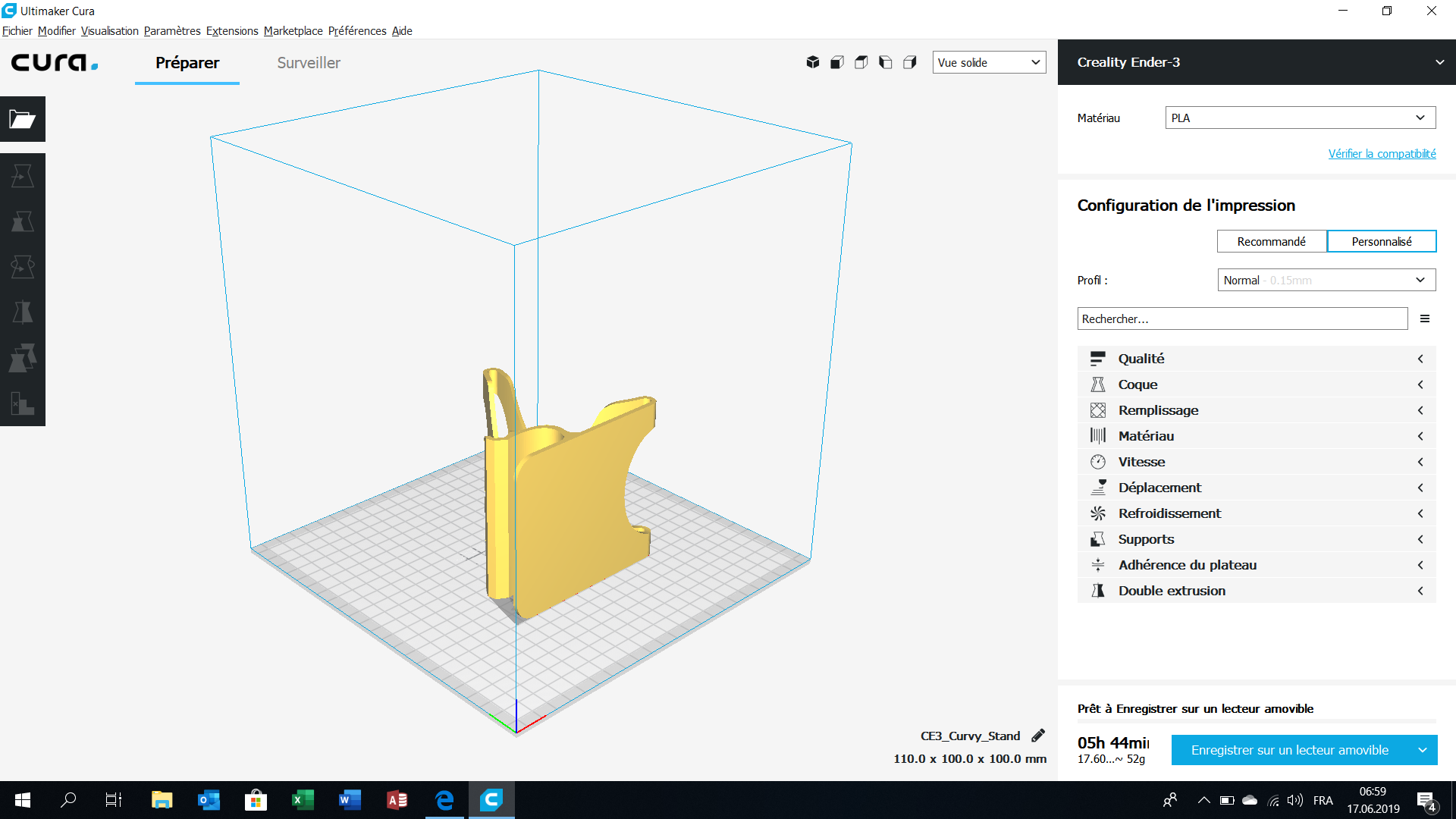Select the Personnalisé print setup mode

pyautogui.click(x=1382, y=241)
